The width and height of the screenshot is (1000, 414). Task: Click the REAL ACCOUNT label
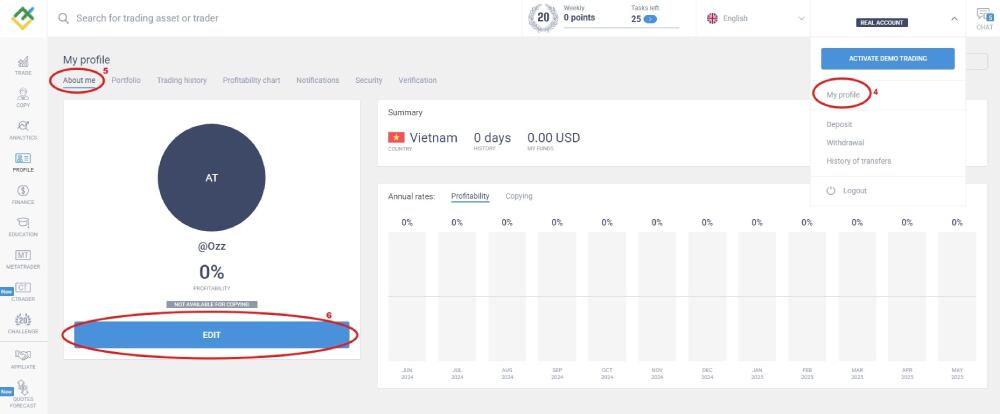coord(881,22)
